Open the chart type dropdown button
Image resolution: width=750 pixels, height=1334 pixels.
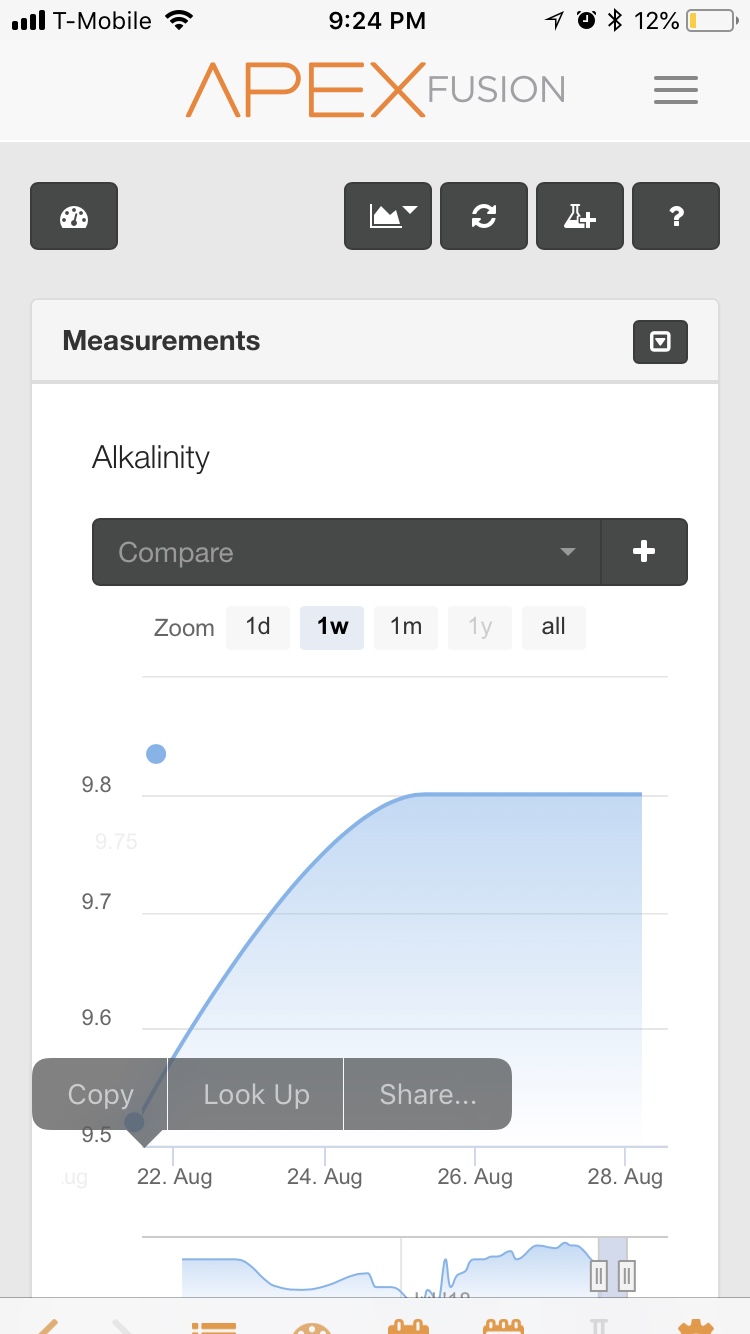388,216
